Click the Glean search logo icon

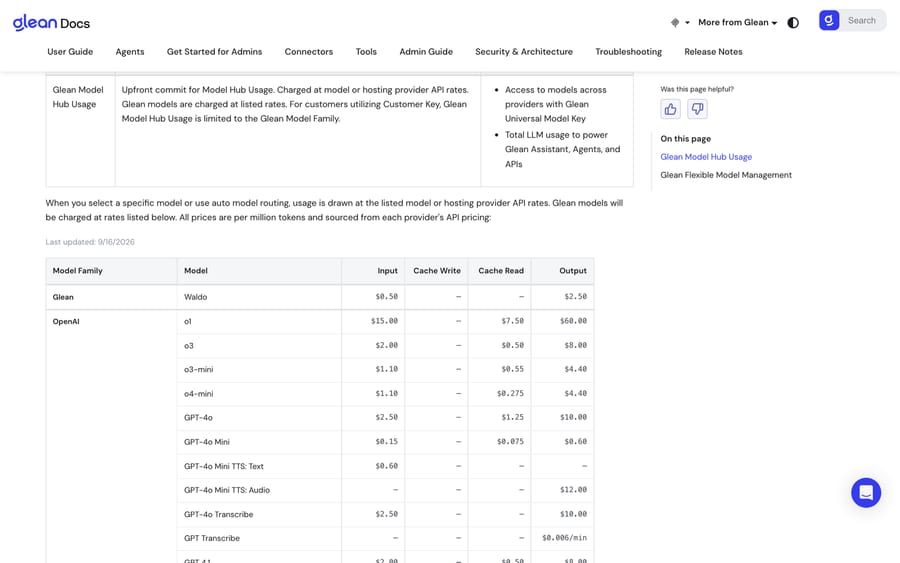[x=829, y=21]
